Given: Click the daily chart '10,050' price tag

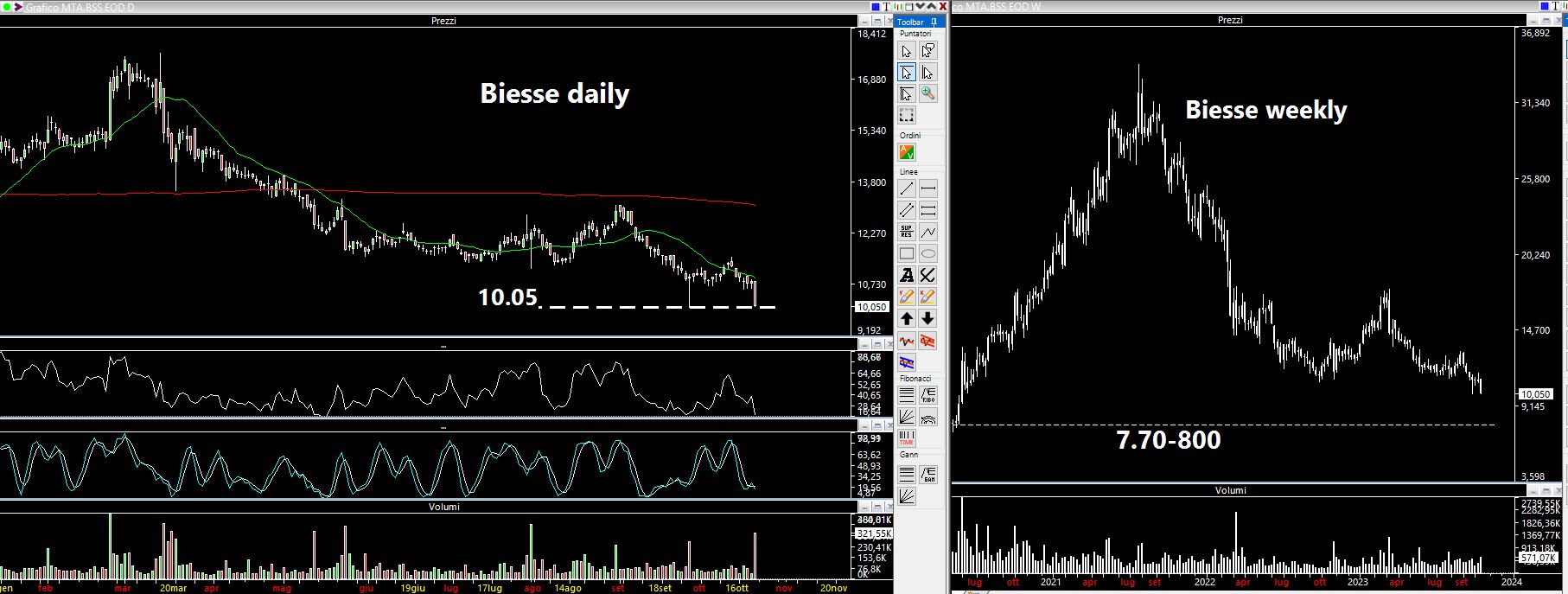Looking at the screenshot, I should click(x=872, y=307).
